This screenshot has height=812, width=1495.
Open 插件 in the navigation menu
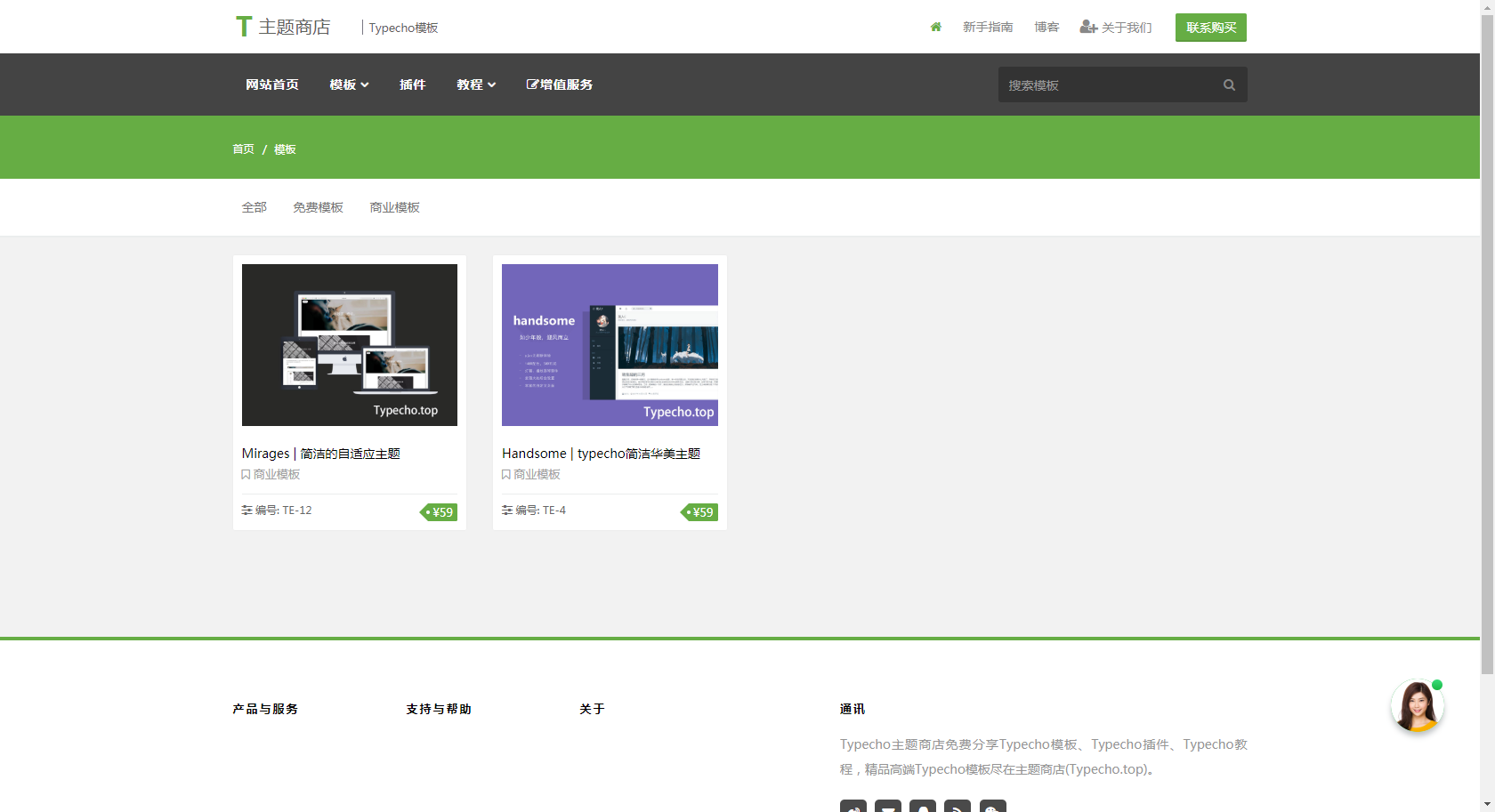[x=412, y=84]
